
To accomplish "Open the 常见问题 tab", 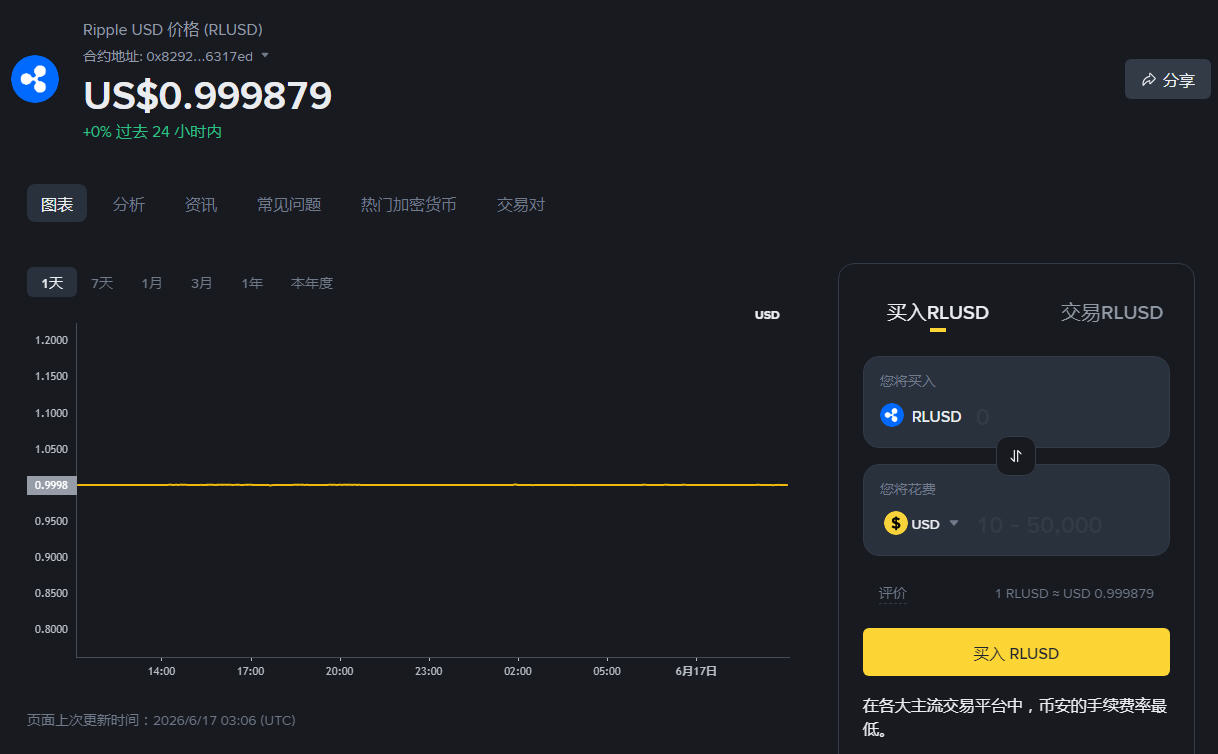I will 289,204.
